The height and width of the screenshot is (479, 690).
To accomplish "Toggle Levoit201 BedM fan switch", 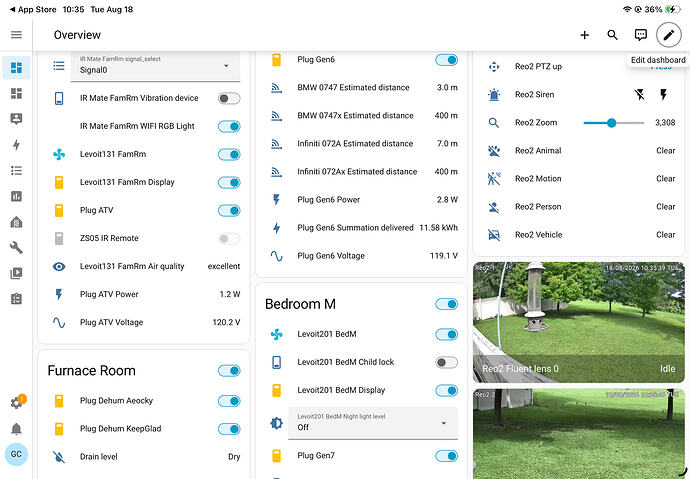I will [x=447, y=334].
